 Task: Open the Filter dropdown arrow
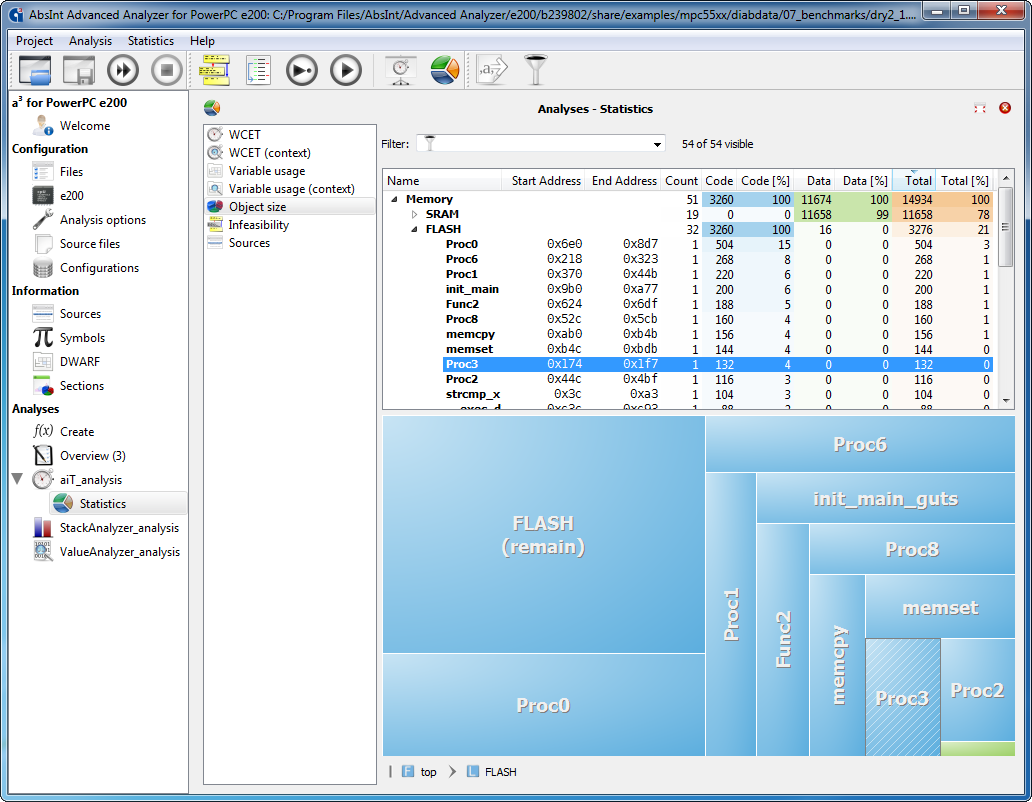point(657,144)
